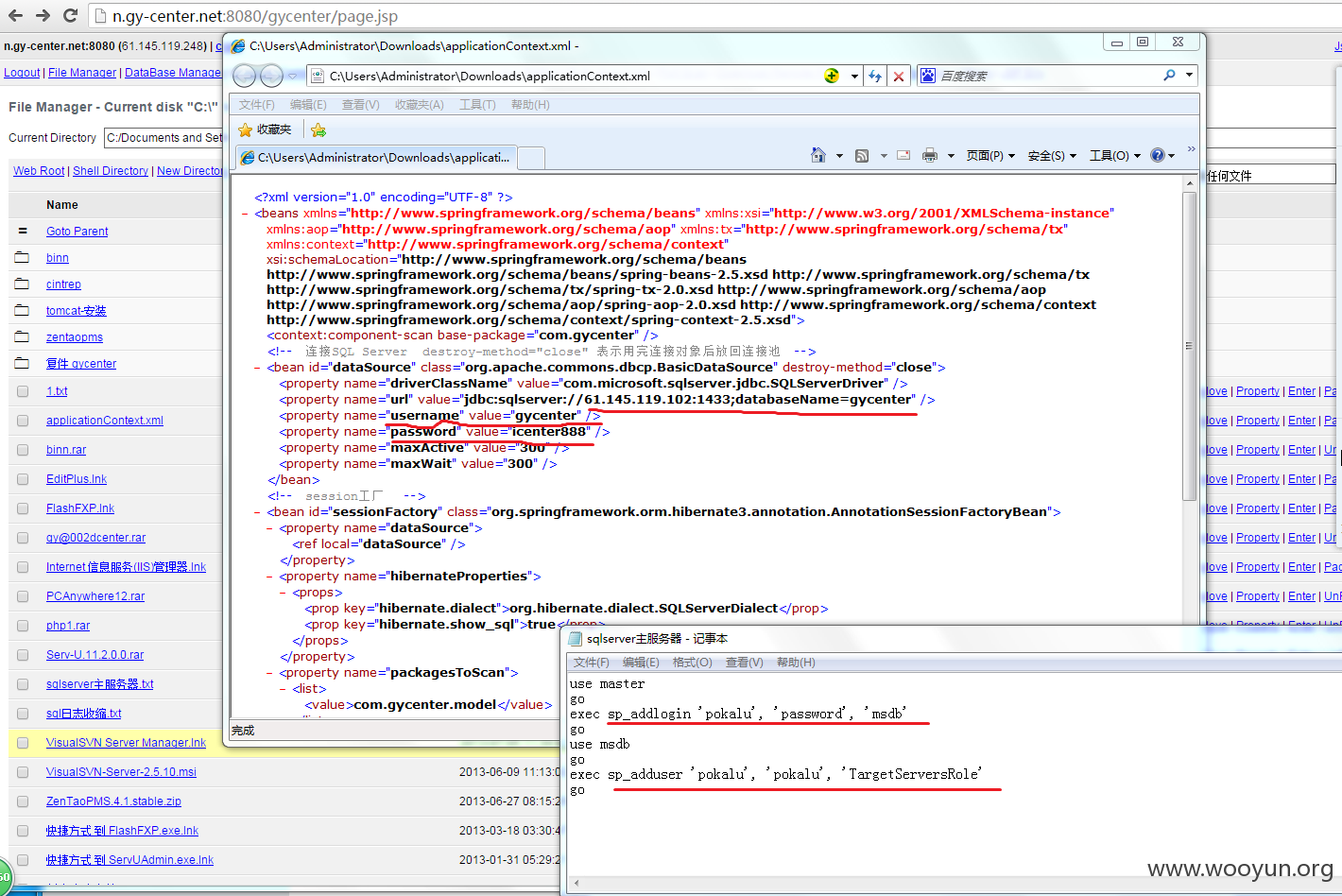This screenshot has width=1342, height=896.
Task: Click IE forward navigation button
Action: (x=271, y=76)
